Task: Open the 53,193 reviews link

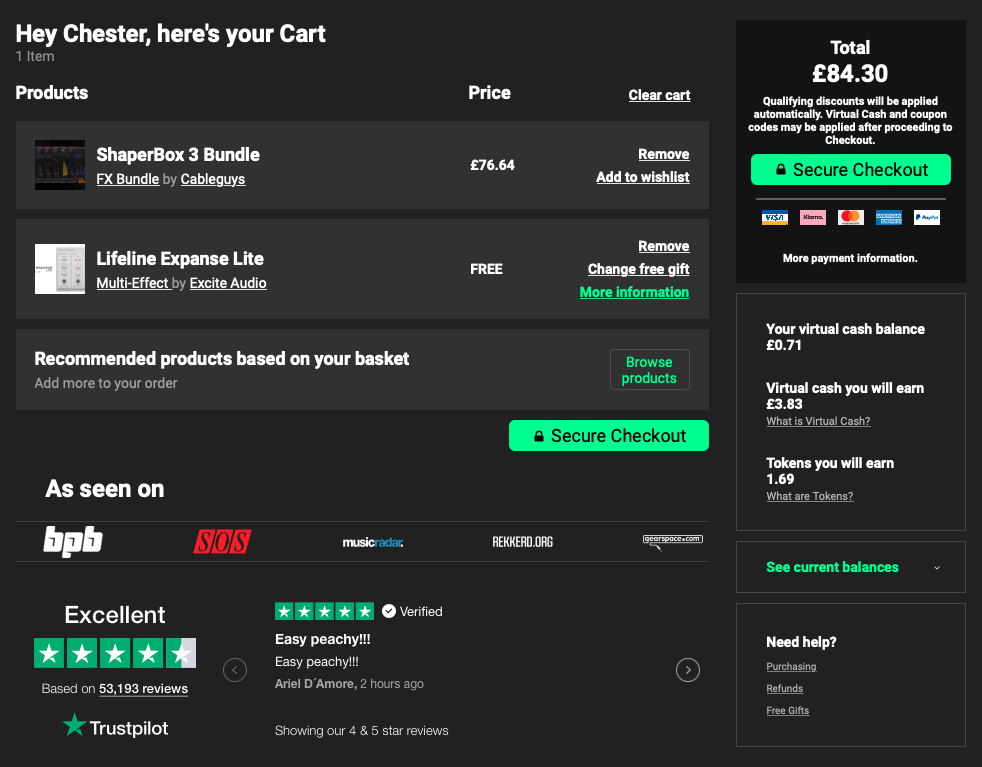Action: [x=143, y=689]
